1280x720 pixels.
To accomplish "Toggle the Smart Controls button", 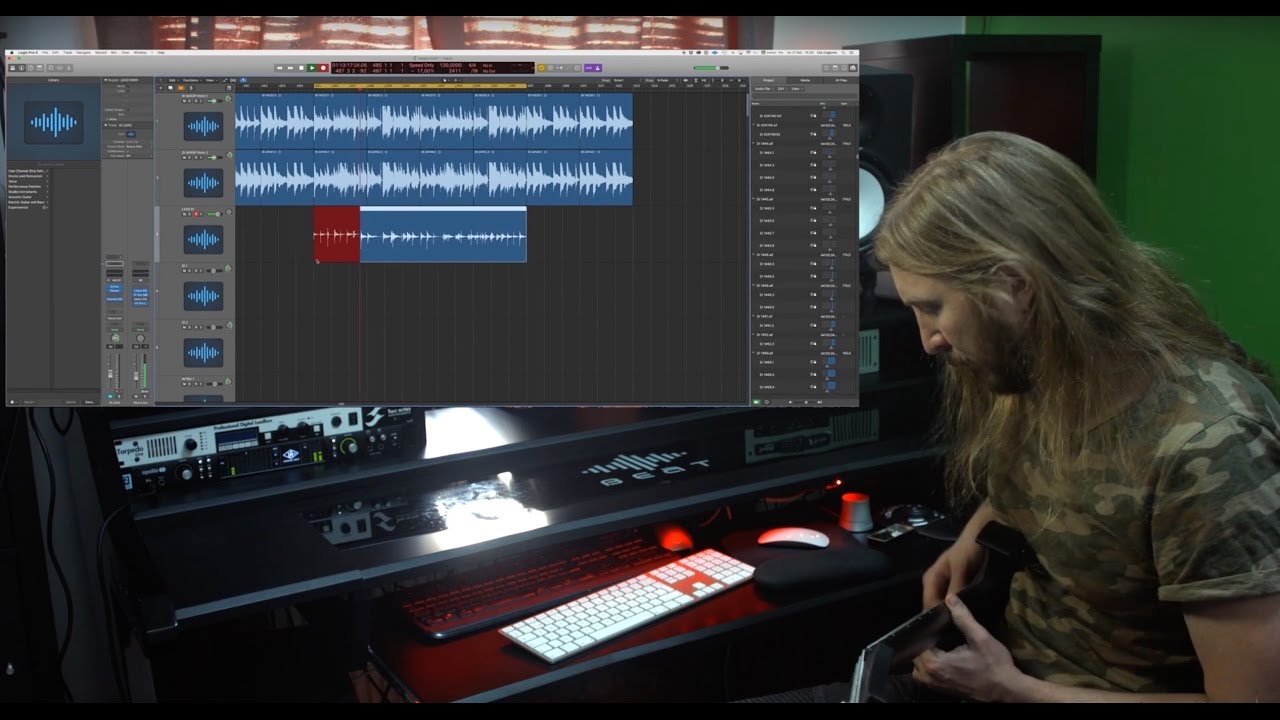I will tap(51, 68).
